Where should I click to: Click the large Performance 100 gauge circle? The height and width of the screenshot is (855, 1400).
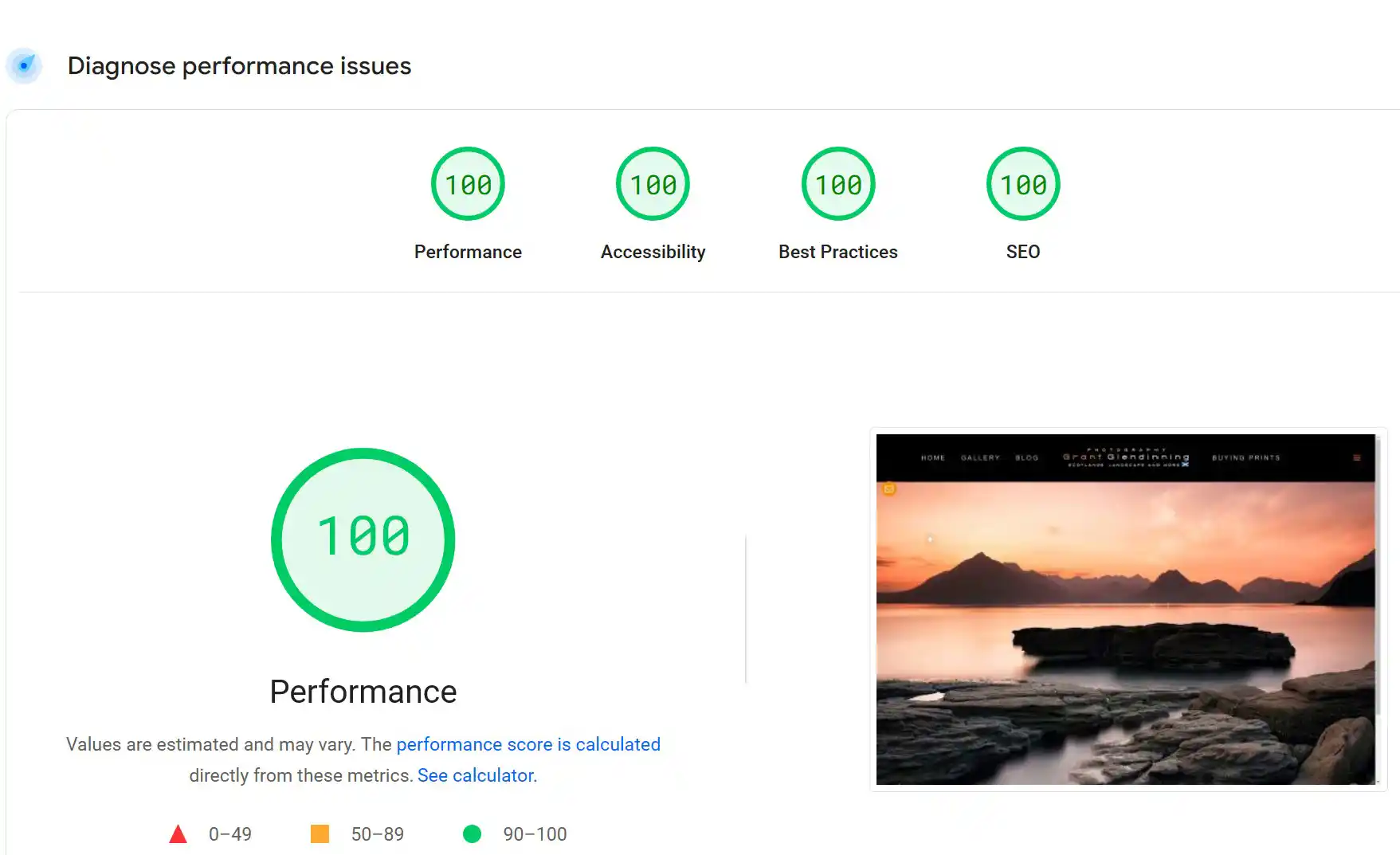click(x=363, y=539)
